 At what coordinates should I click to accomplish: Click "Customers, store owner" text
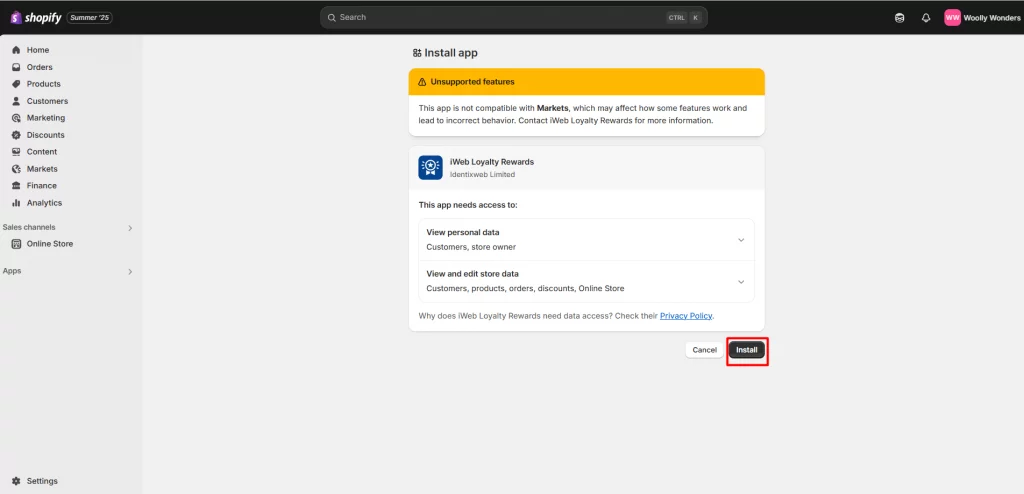click(471, 248)
